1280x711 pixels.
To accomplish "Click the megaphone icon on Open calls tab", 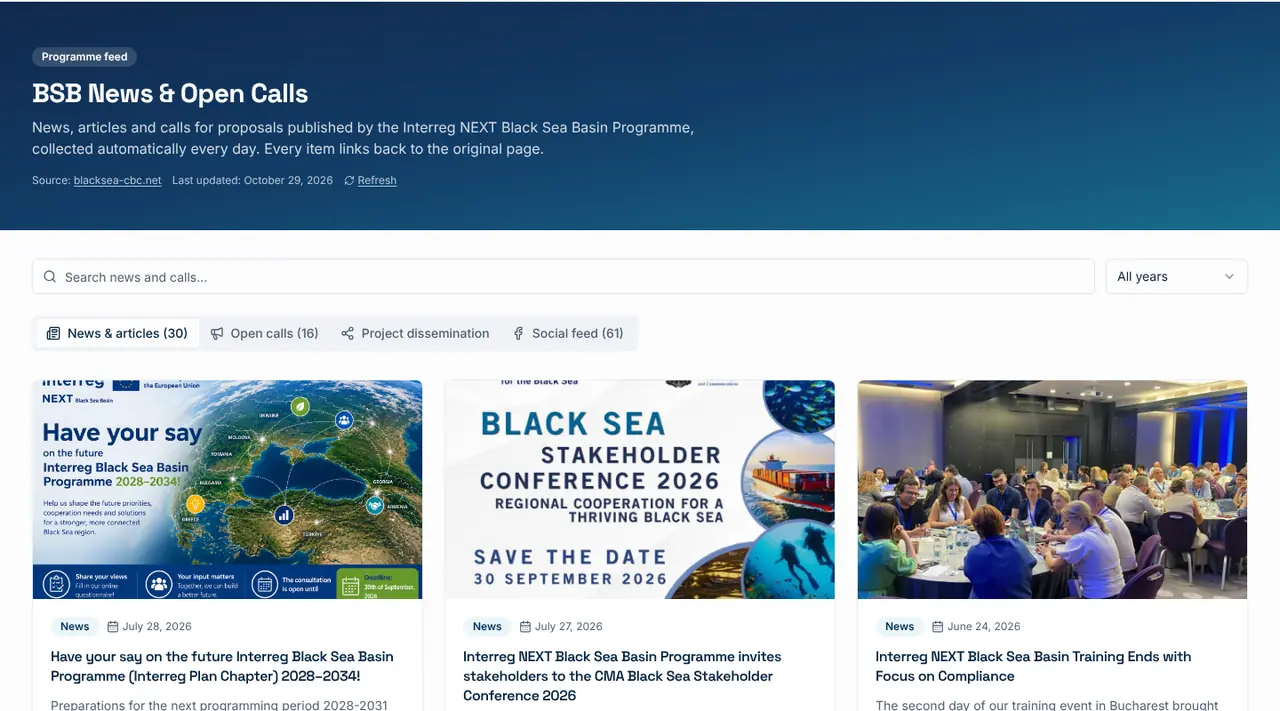I will [x=217, y=333].
